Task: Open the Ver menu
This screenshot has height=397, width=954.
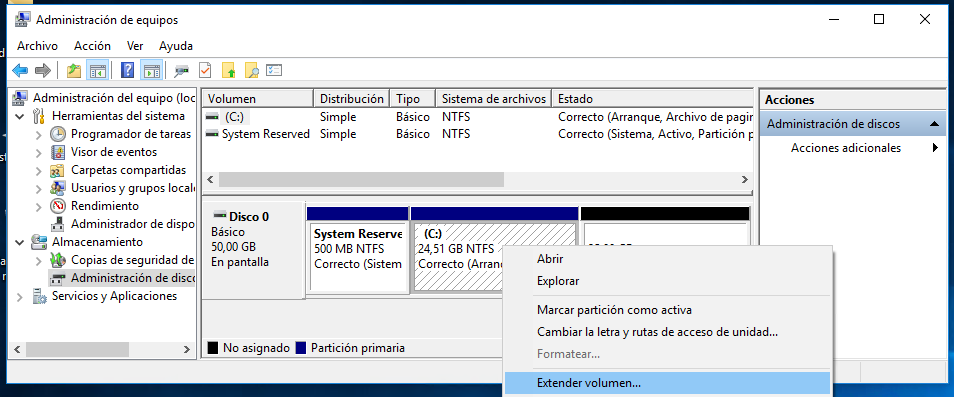Action: click(135, 46)
